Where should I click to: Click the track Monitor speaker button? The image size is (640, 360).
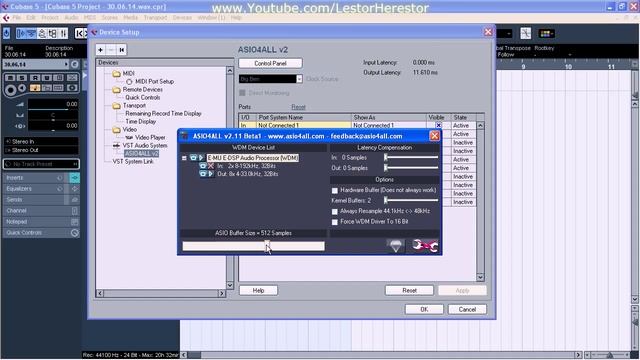22,88
